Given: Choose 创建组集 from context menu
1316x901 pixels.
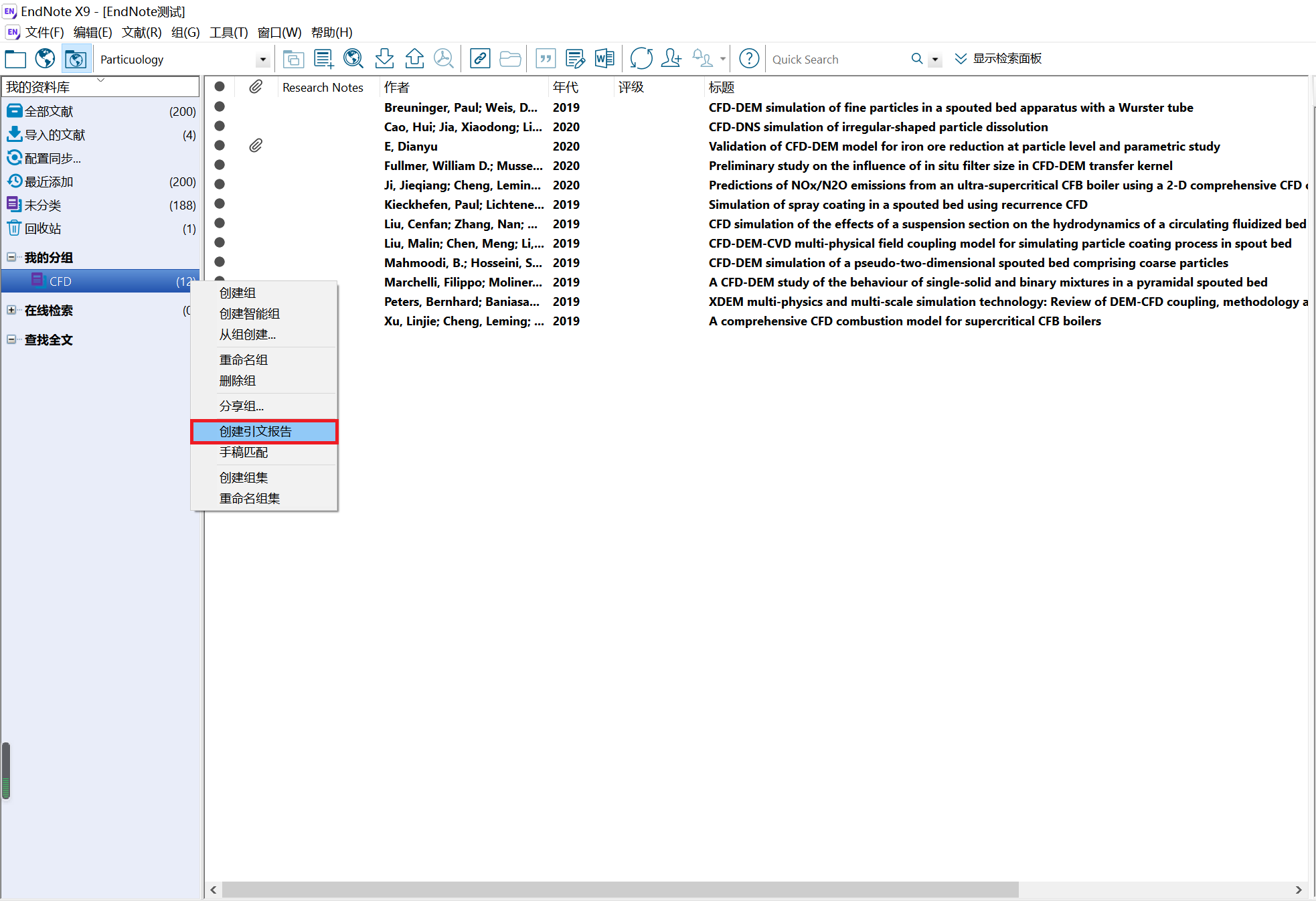Looking at the screenshot, I should click(x=264, y=477).
